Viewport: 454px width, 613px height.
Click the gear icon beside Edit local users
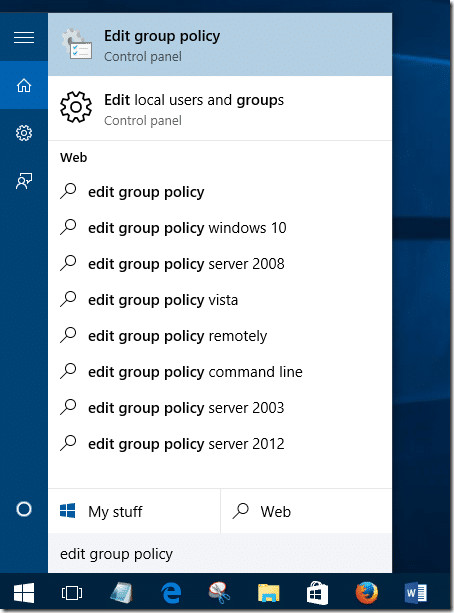(76, 107)
